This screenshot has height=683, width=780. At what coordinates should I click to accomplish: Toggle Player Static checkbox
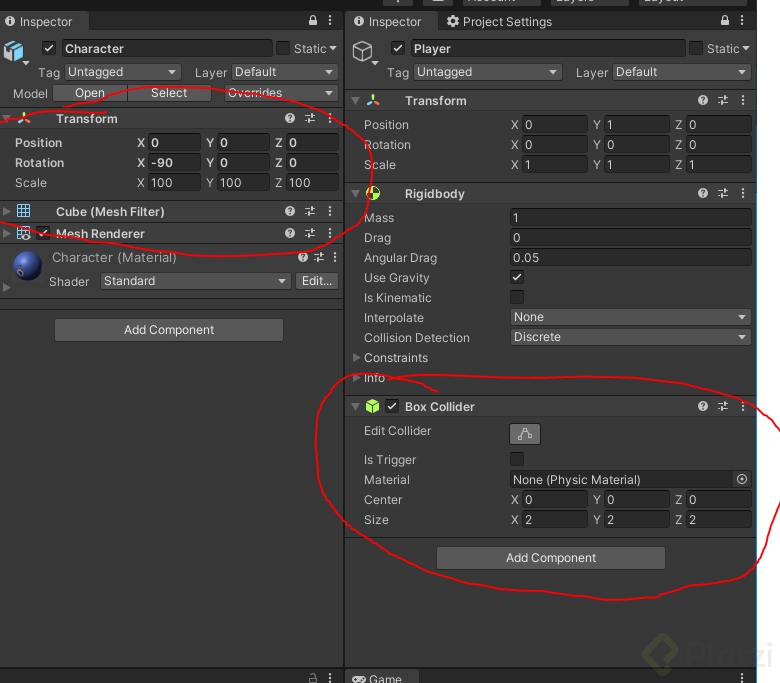(695, 48)
